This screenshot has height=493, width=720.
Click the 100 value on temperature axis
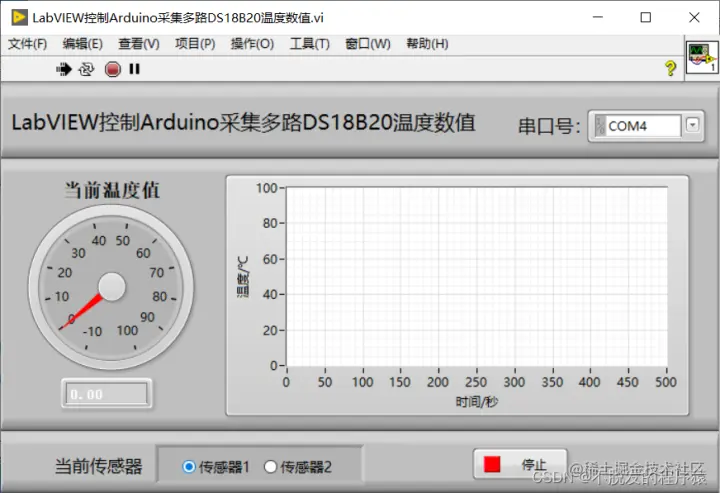[x=266, y=188]
